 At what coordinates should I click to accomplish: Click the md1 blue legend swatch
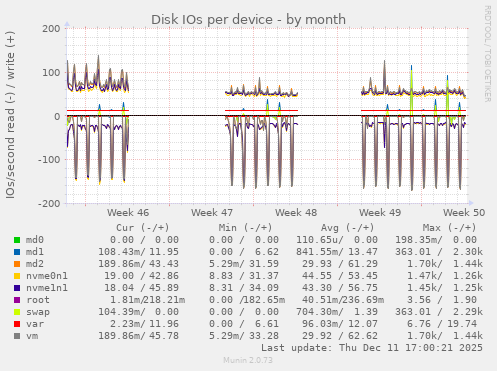point(17,252)
